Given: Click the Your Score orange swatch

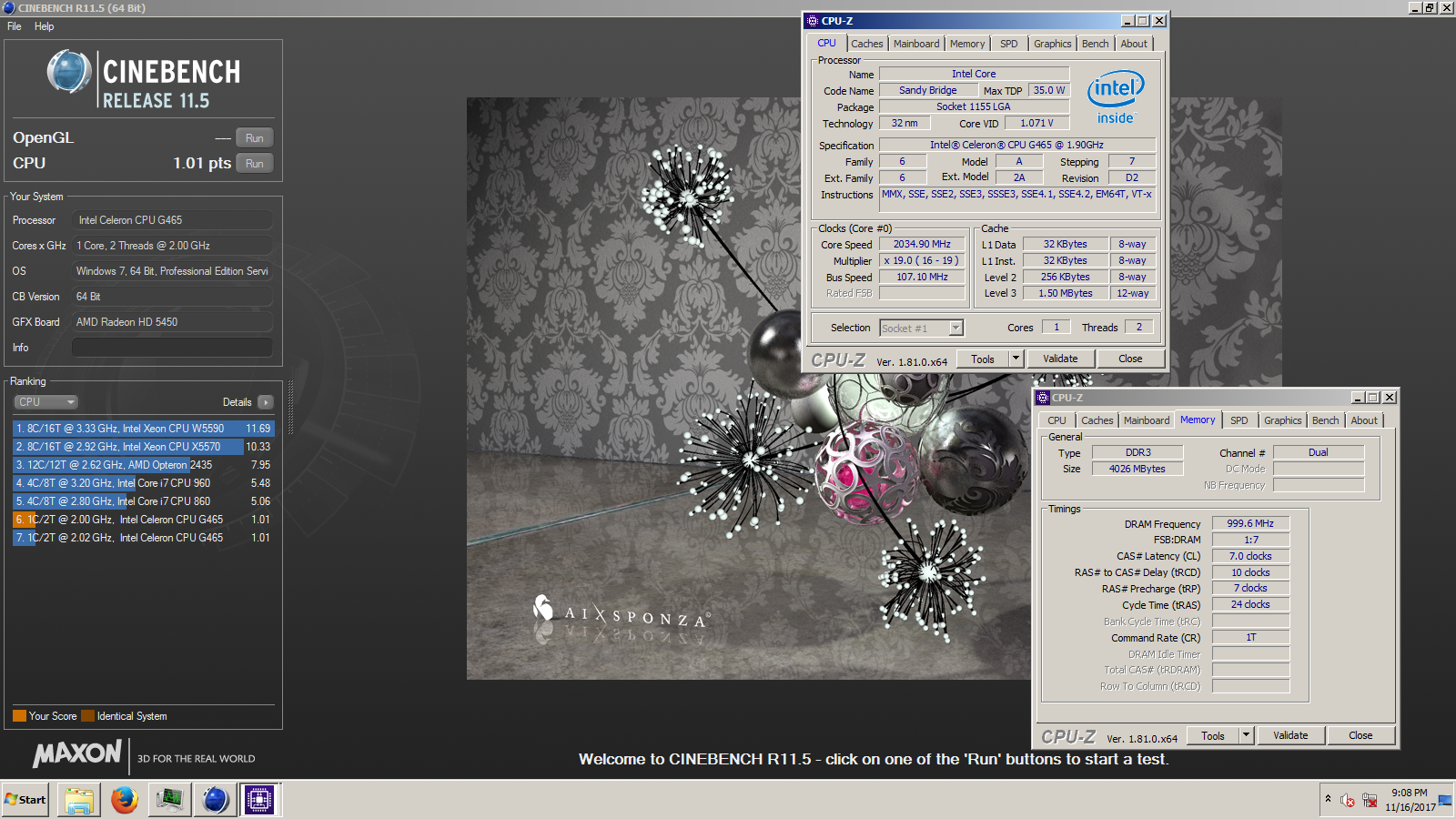Looking at the screenshot, I should 19,716.
